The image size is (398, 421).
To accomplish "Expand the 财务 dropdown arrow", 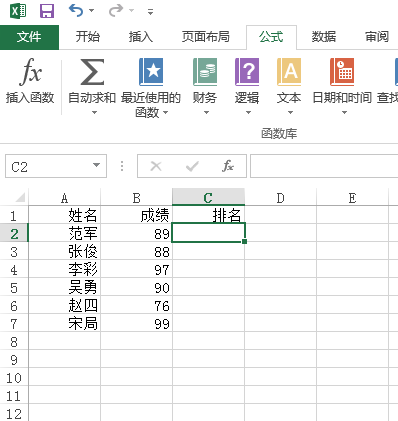I will click(206, 112).
